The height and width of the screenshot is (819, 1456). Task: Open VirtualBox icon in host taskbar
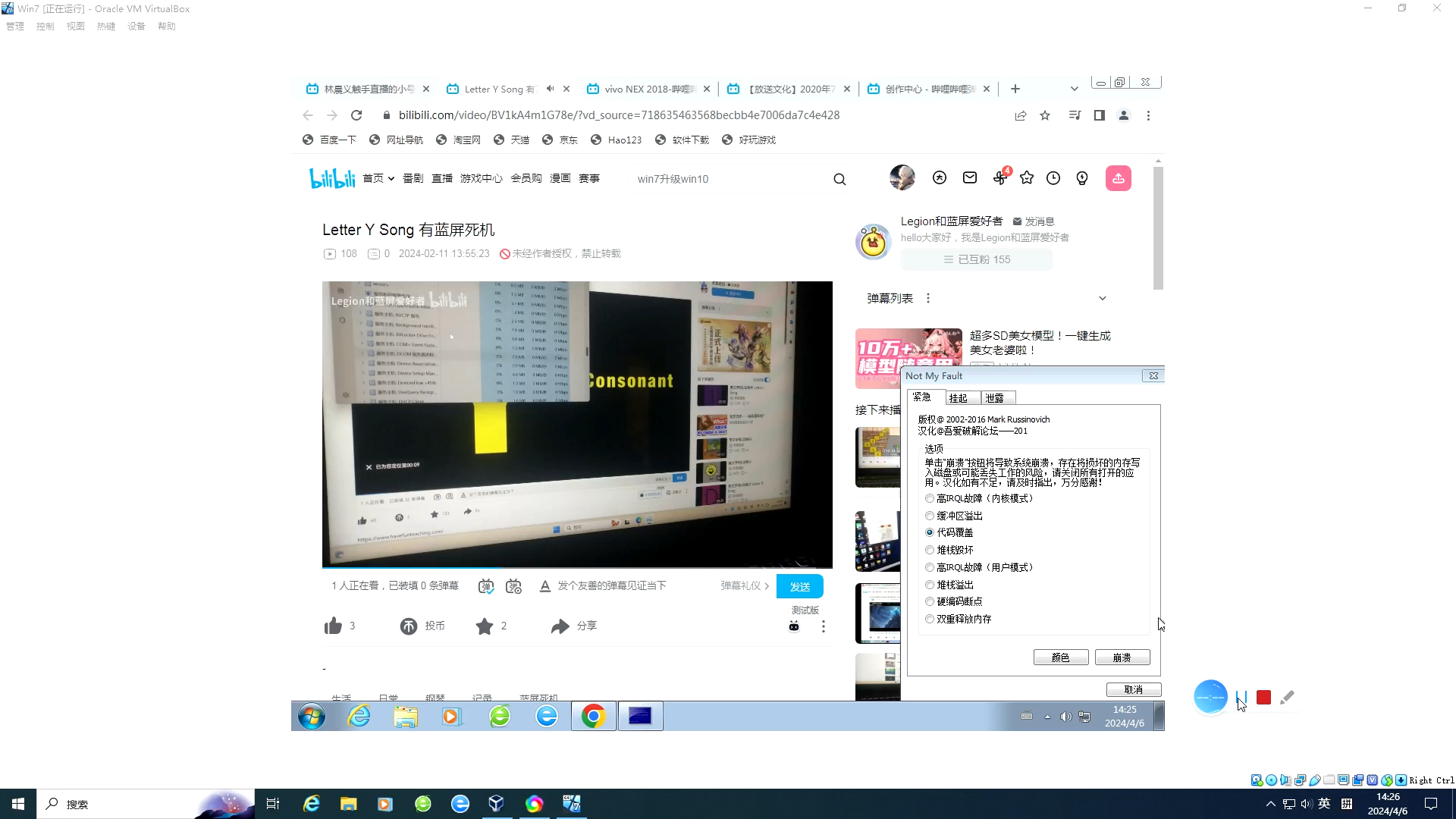[x=496, y=804]
